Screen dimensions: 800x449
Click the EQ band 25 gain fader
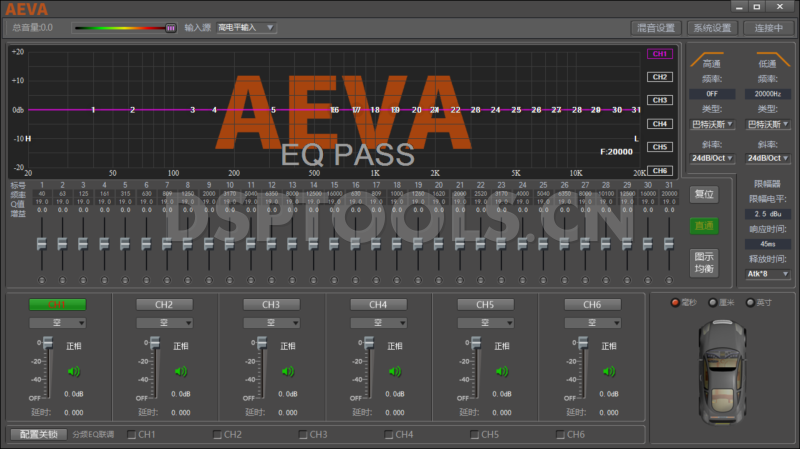543,244
